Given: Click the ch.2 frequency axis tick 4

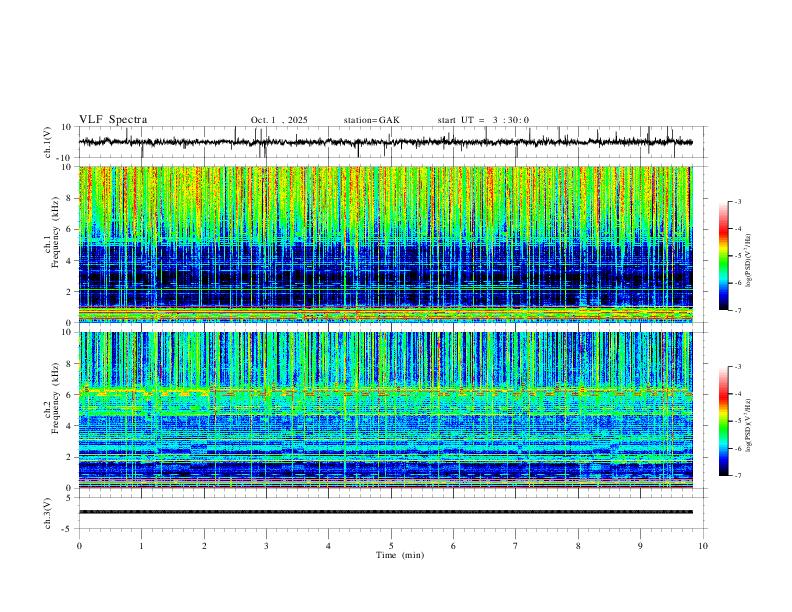Looking at the screenshot, I should tap(69, 426).
